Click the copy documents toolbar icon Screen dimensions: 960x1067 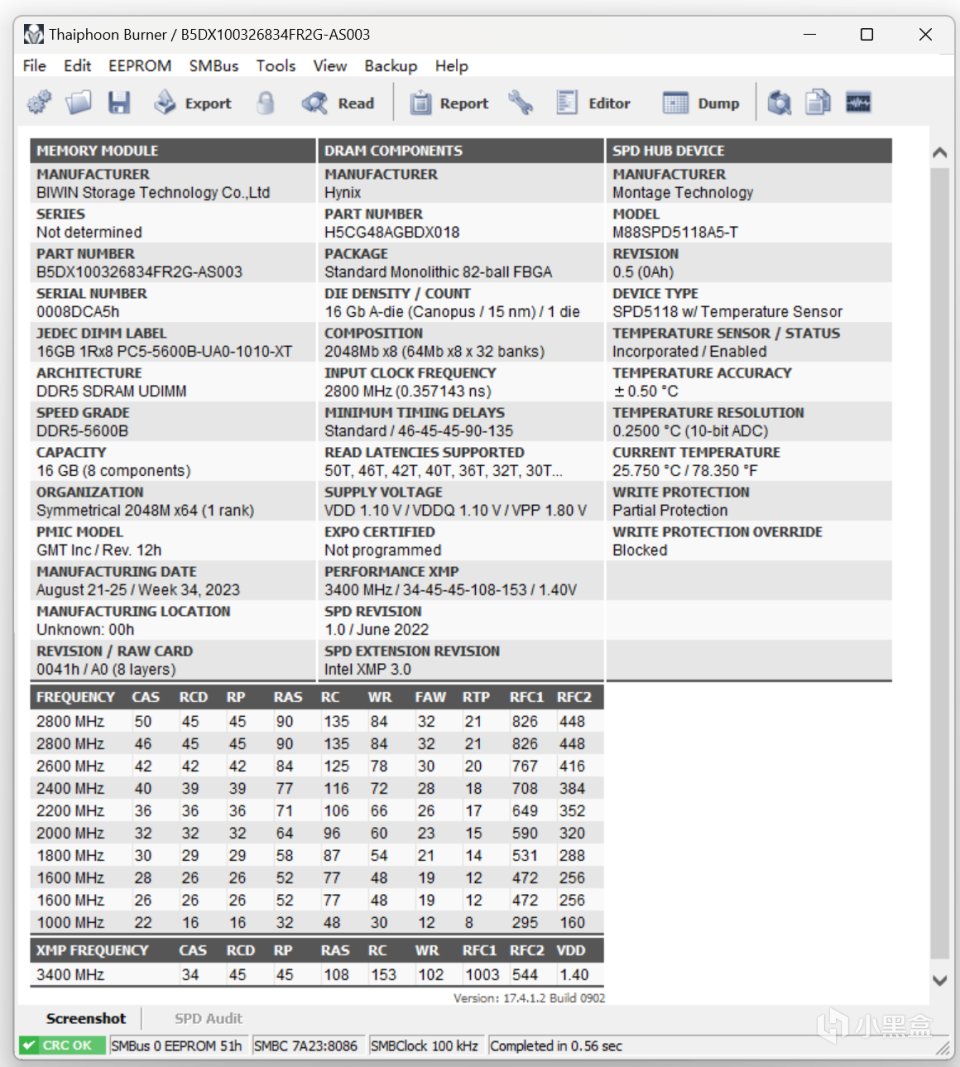(818, 103)
